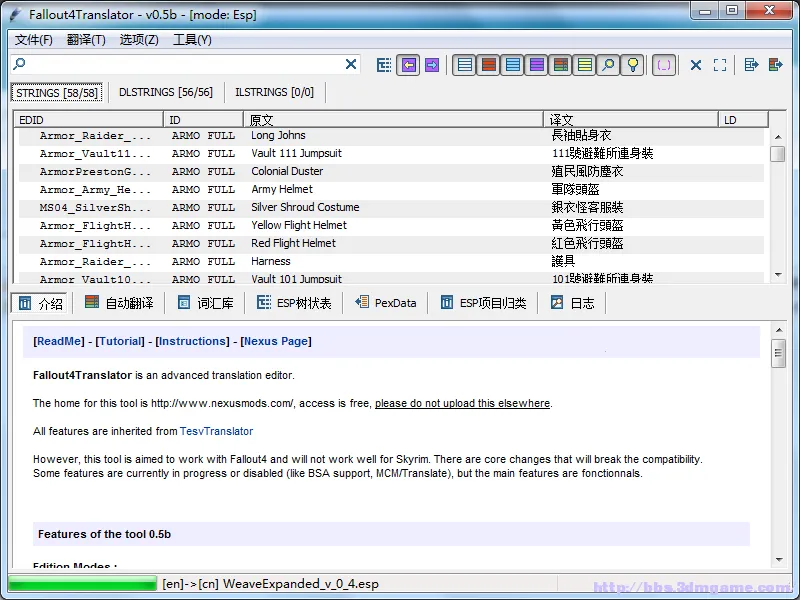
Task: Click the intro panel scroll-down arrow
Action: tap(779, 560)
